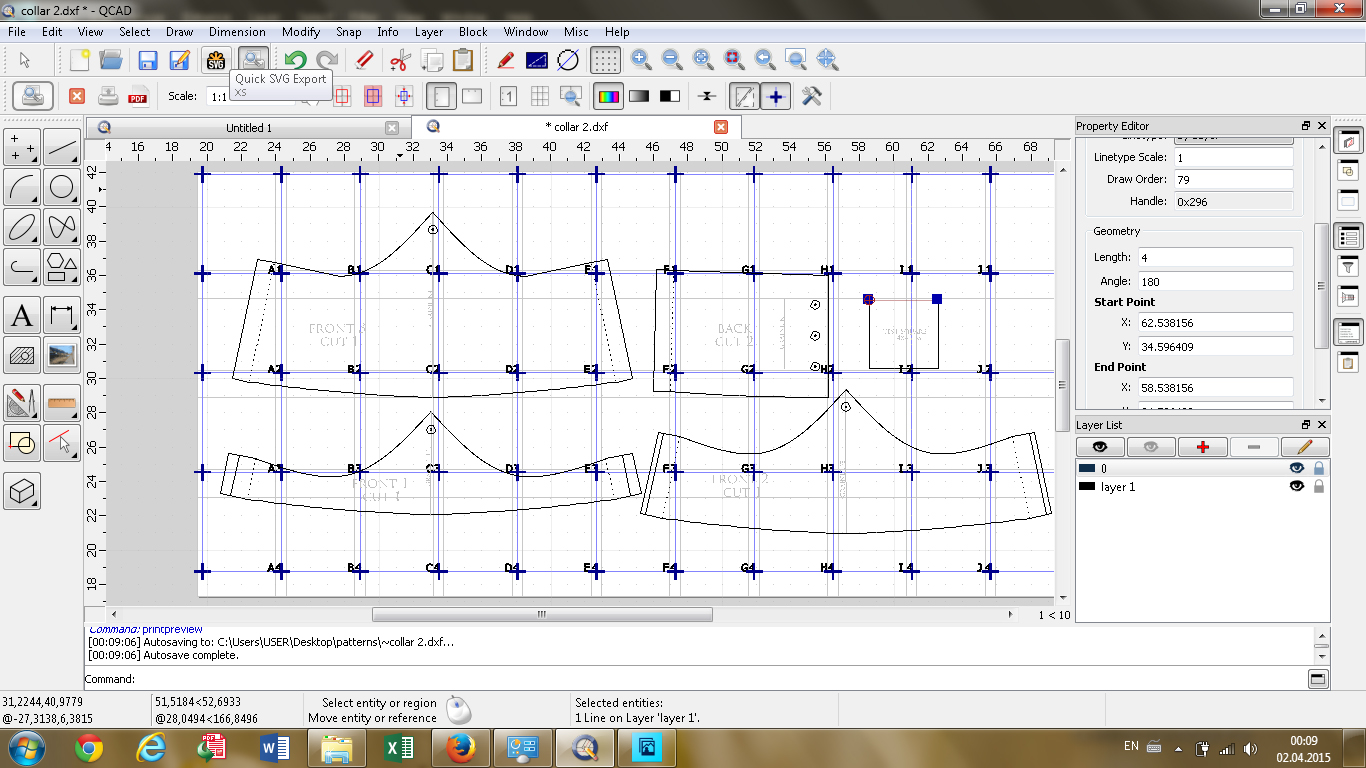This screenshot has height=768, width=1366.
Task: Open the Scale combo box
Action: click(218, 96)
